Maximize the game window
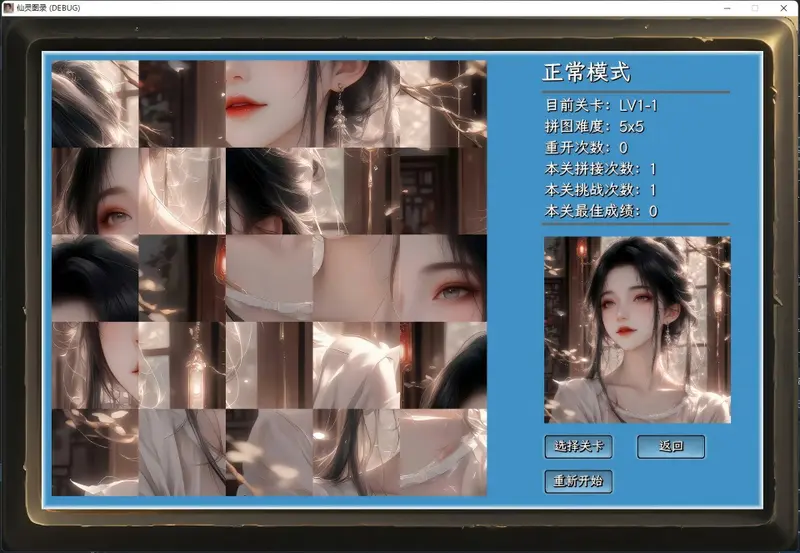The image size is (800, 553). [755, 8]
